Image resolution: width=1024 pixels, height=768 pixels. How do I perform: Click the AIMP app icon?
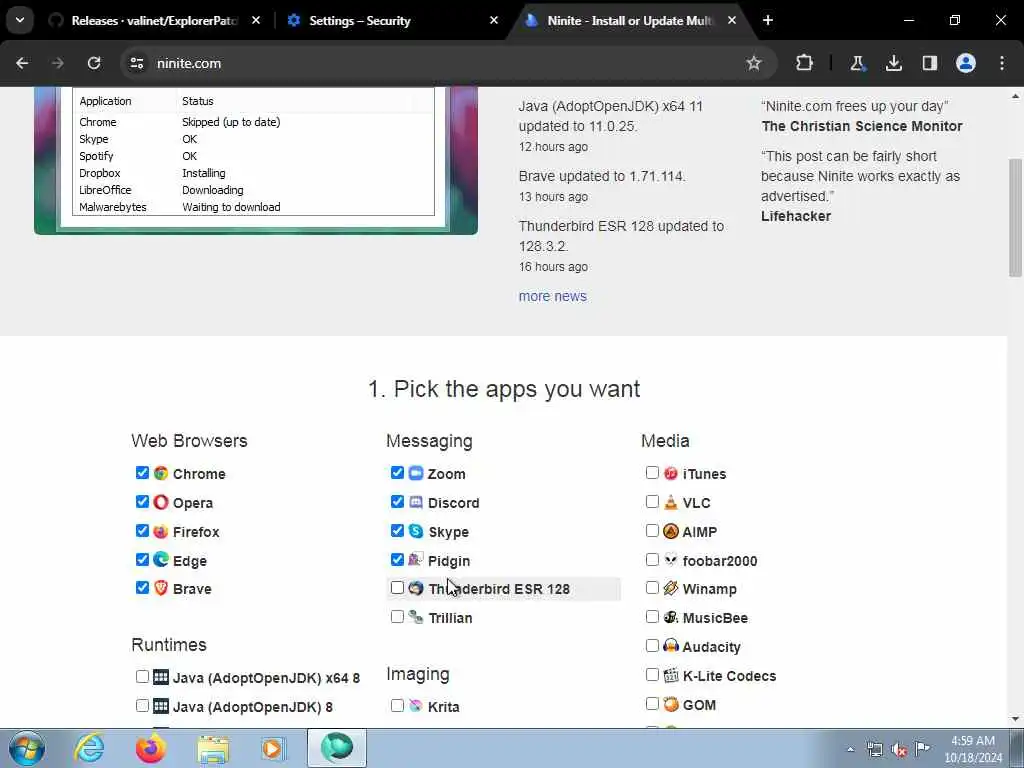pos(671,531)
